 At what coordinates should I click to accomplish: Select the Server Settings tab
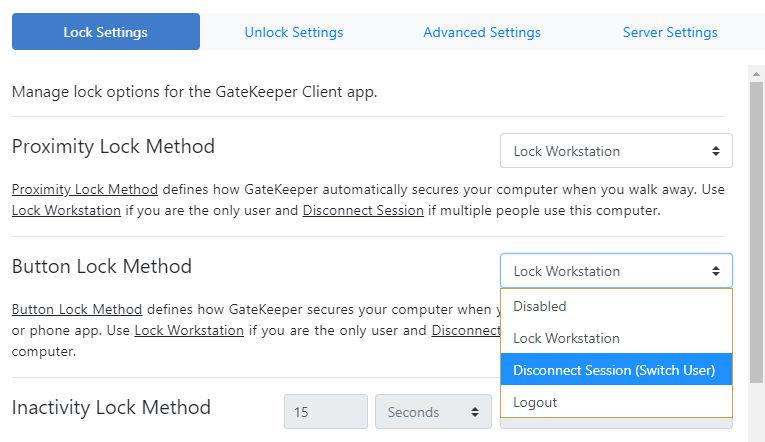[x=669, y=32]
